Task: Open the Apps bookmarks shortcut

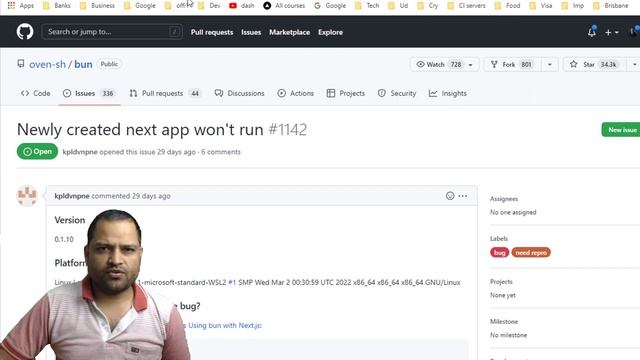Action: pos(21,5)
